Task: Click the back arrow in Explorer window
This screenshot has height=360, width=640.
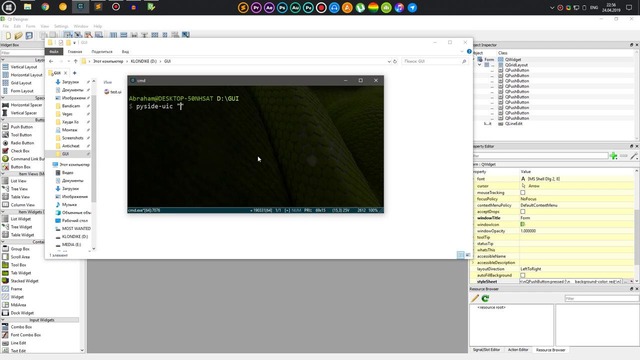Action: tap(51, 61)
